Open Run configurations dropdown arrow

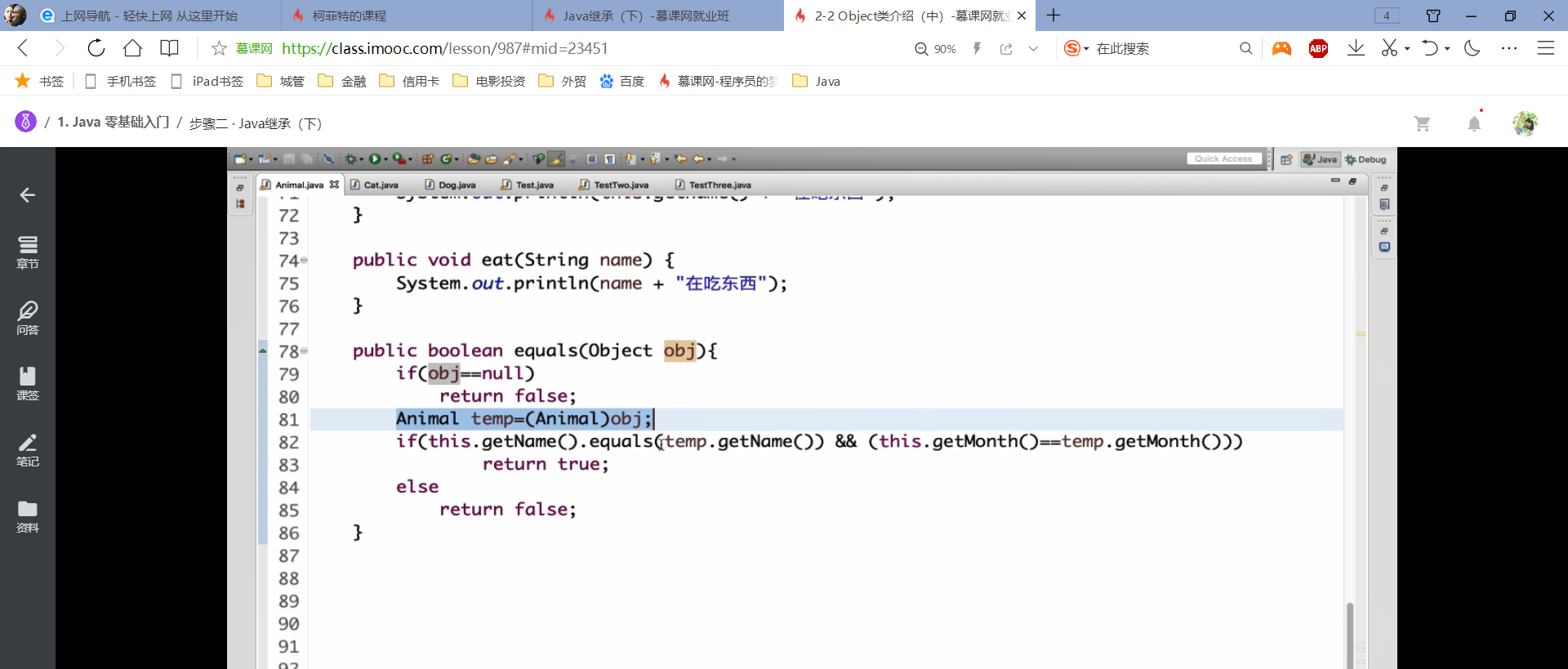point(385,159)
